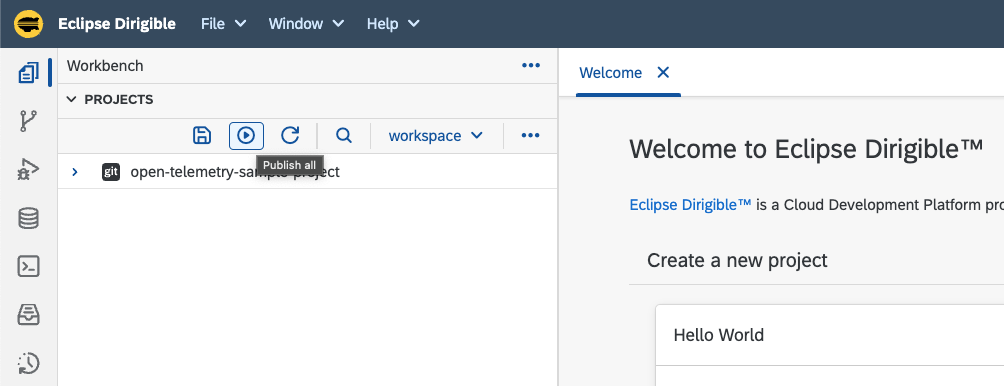1004x386 pixels.
Task: Refresh the projects list
Action: tap(290, 136)
